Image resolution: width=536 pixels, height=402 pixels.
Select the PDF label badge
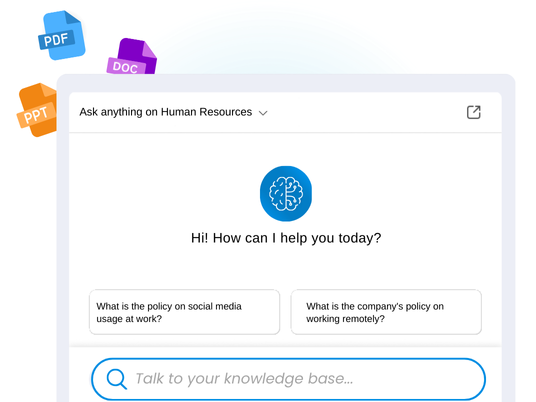[56, 40]
